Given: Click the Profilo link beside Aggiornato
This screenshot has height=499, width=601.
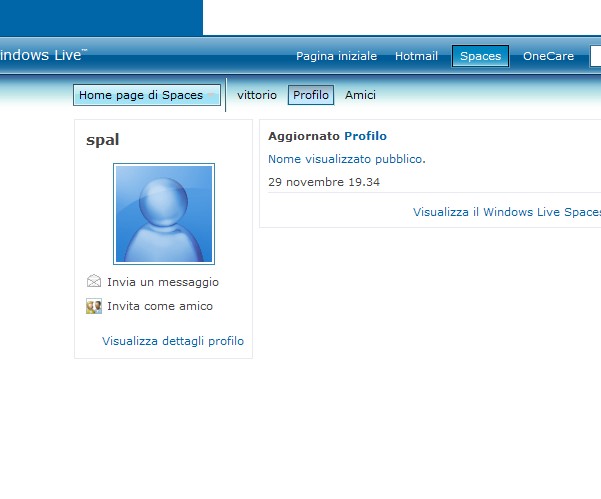Looking at the screenshot, I should pyautogui.click(x=365, y=136).
